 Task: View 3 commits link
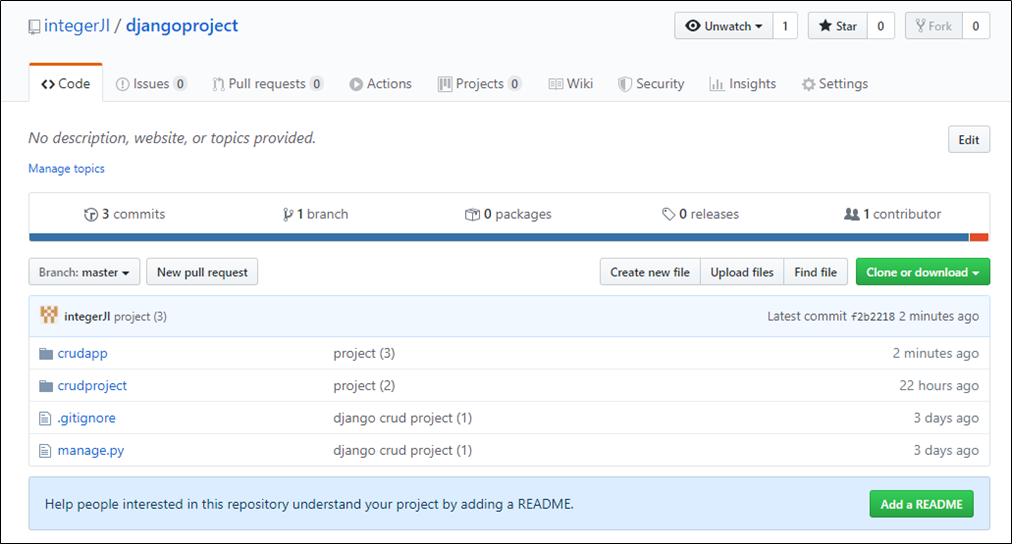tap(125, 214)
